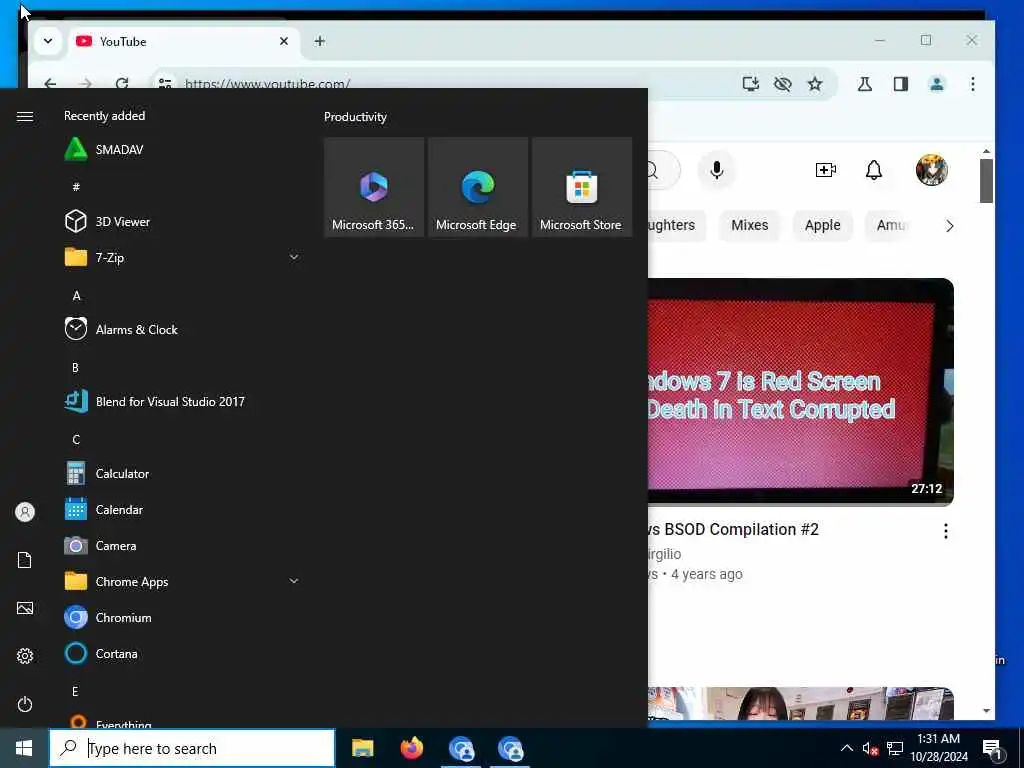Open the tab search dropdown
The height and width of the screenshot is (768, 1024).
[x=48, y=41]
